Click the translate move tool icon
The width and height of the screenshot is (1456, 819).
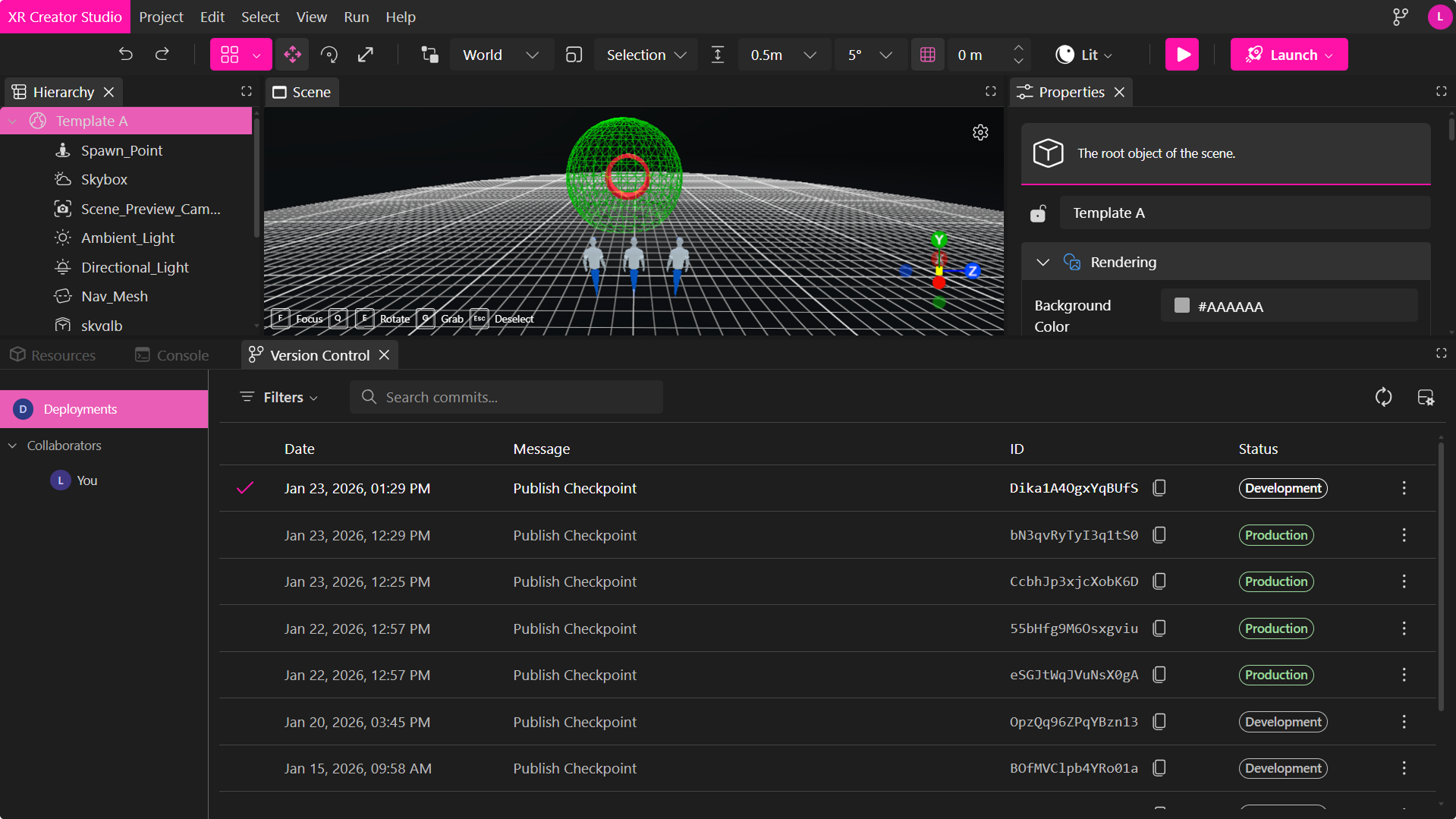pyautogui.click(x=292, y=55)
